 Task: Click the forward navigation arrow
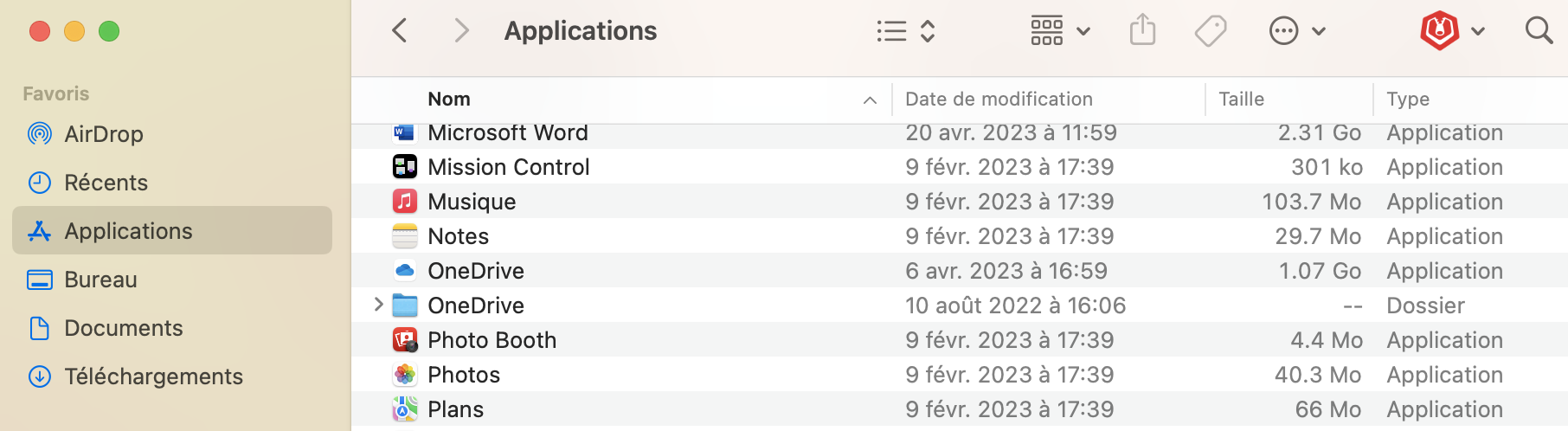pyautogui.click(x=461, y=31)
